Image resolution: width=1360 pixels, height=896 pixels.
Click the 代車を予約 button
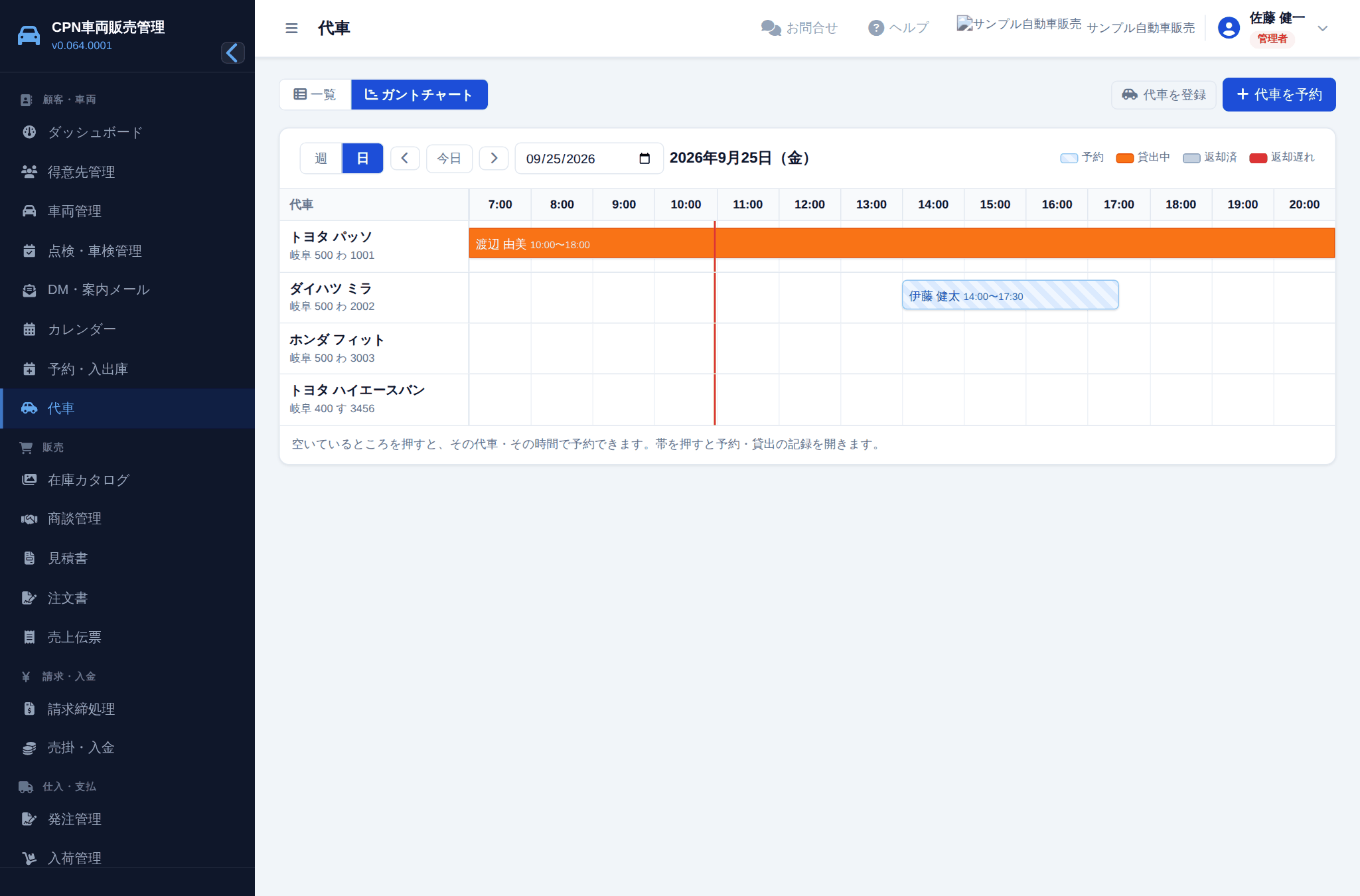(1279, 94)
